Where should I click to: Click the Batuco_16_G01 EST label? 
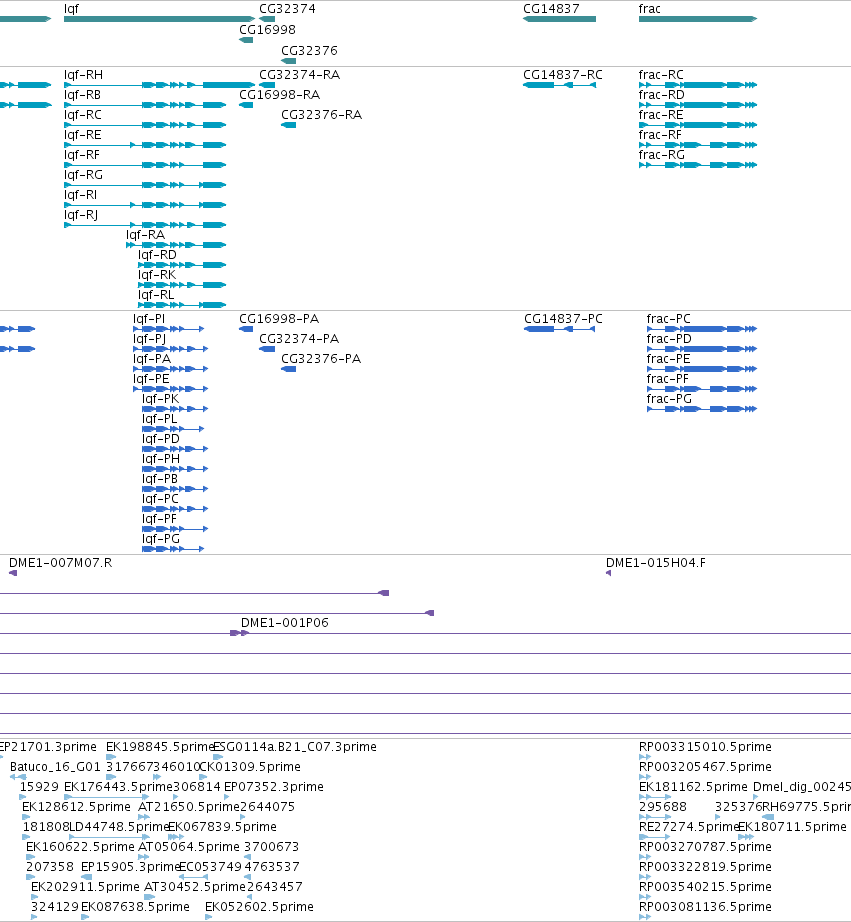55,767
